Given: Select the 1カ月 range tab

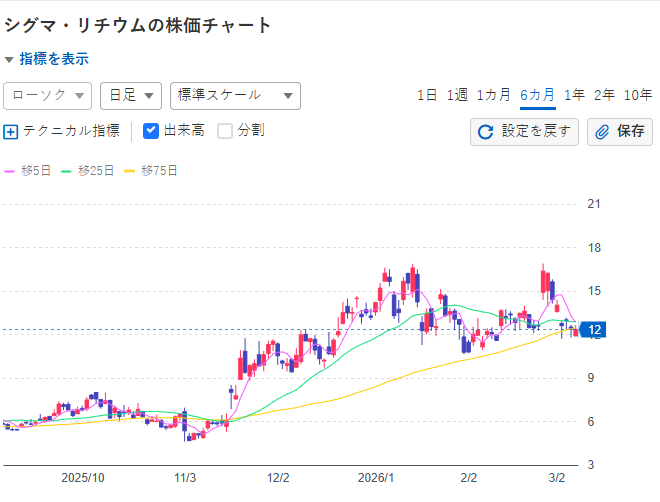Looking at the screenshot, I should tap(493, 95).
